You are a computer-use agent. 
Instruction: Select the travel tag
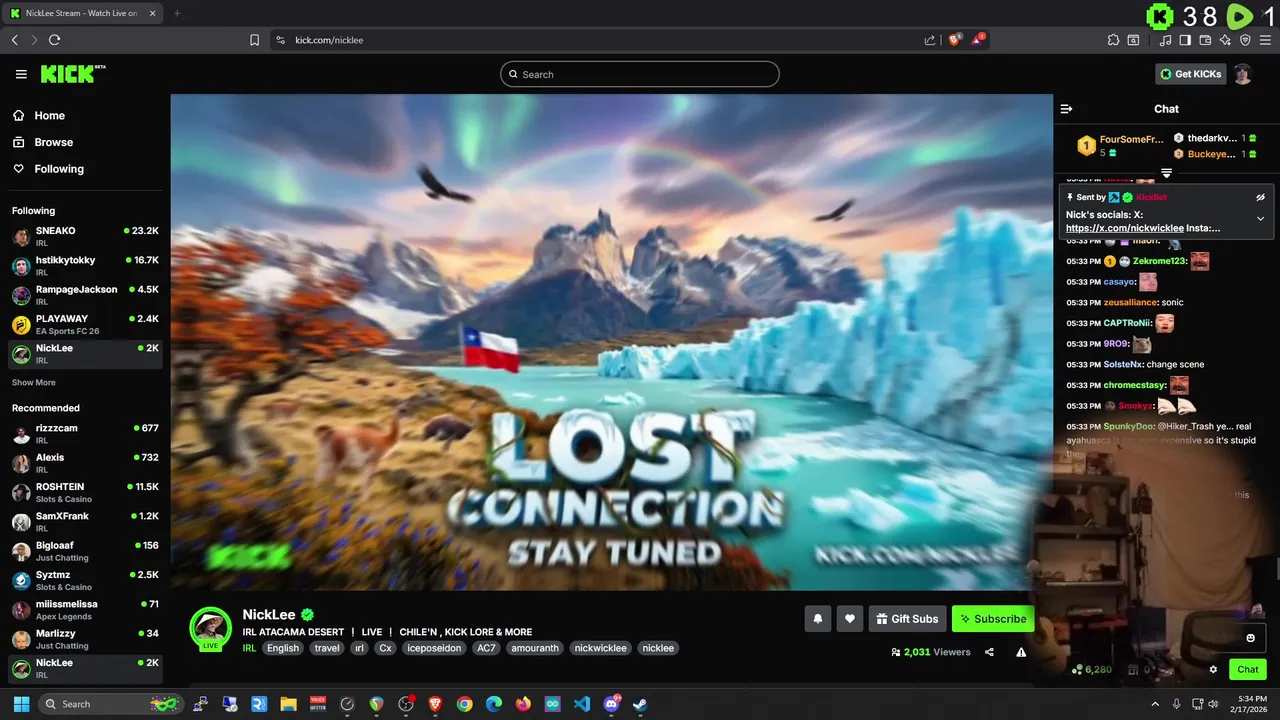point(327,648)
